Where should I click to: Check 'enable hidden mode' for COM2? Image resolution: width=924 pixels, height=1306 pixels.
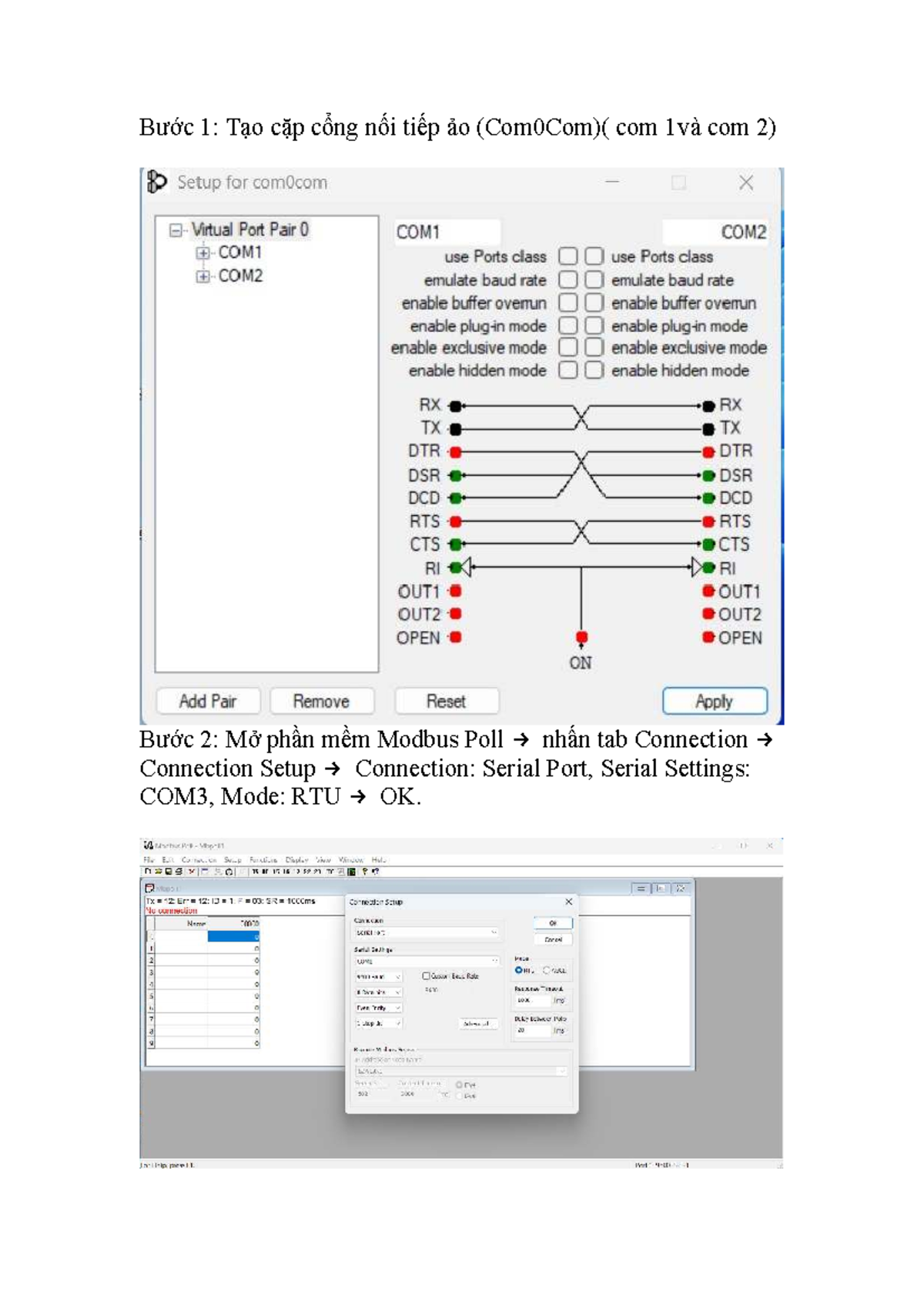pos(594,370)
